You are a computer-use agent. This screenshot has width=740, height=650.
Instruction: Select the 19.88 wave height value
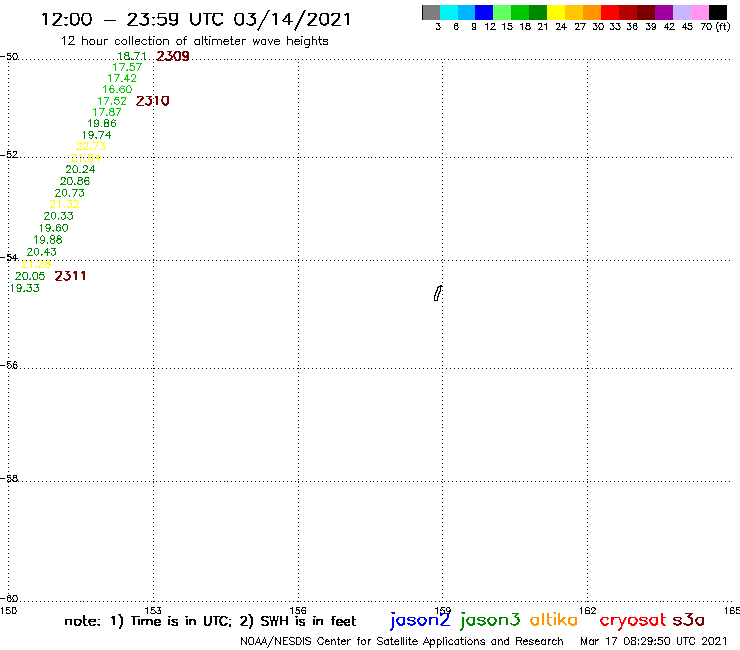pyautogui.click(x=48, y=240)
